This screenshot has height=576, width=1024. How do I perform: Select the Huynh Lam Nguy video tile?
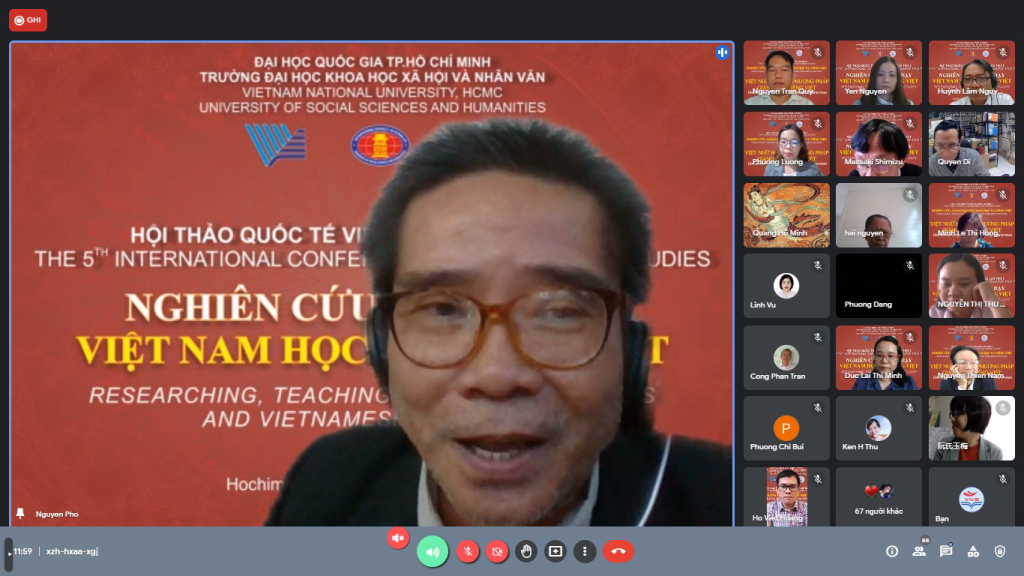(x=972, y=72)
